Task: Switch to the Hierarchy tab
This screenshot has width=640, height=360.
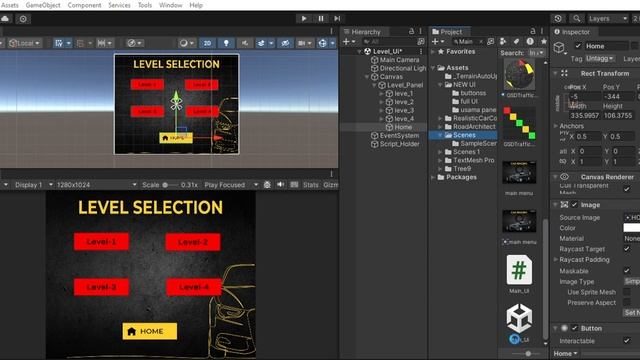Action: (x=362, y=31)
